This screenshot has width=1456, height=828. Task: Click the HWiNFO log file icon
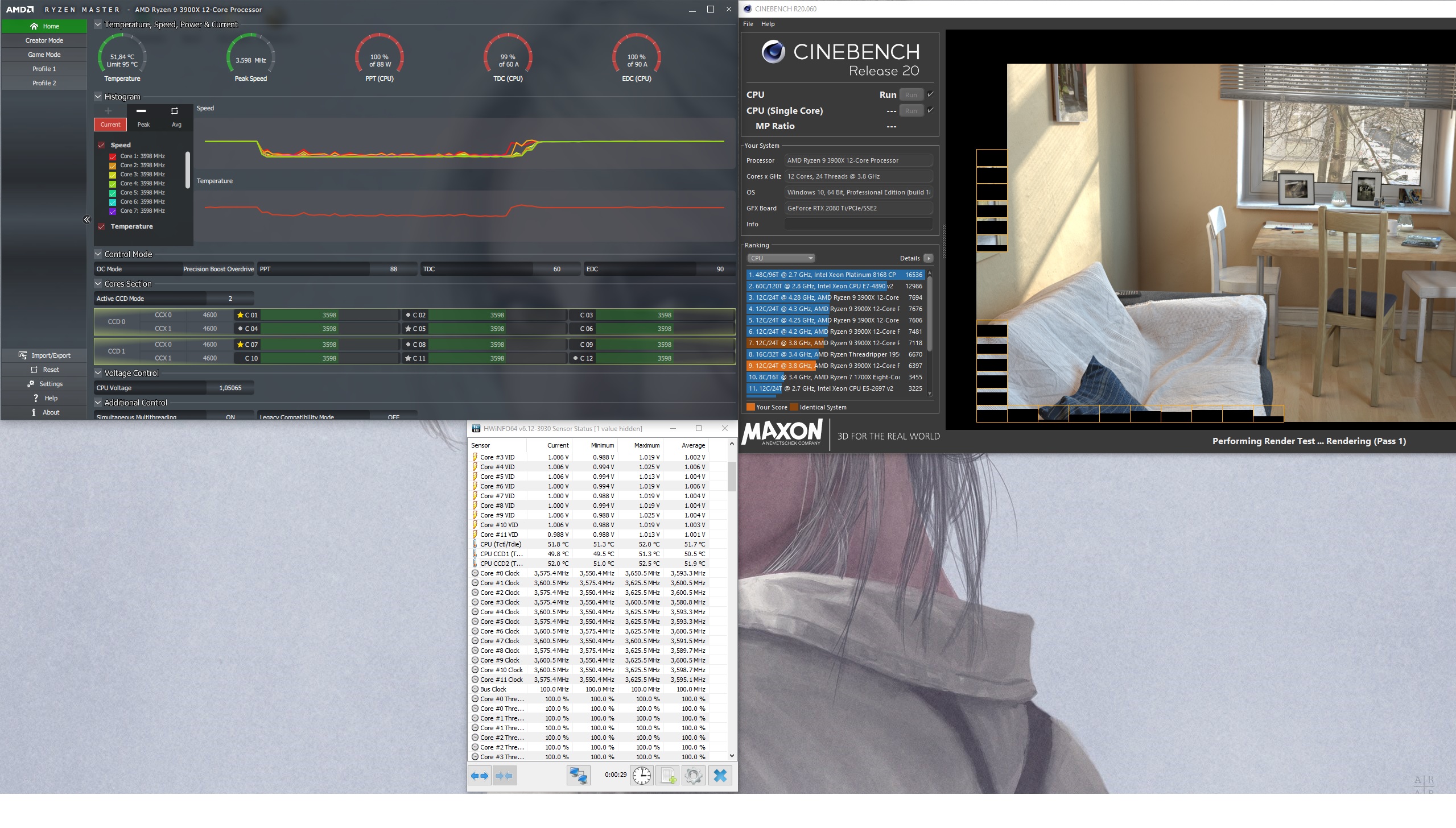(667, 776)
